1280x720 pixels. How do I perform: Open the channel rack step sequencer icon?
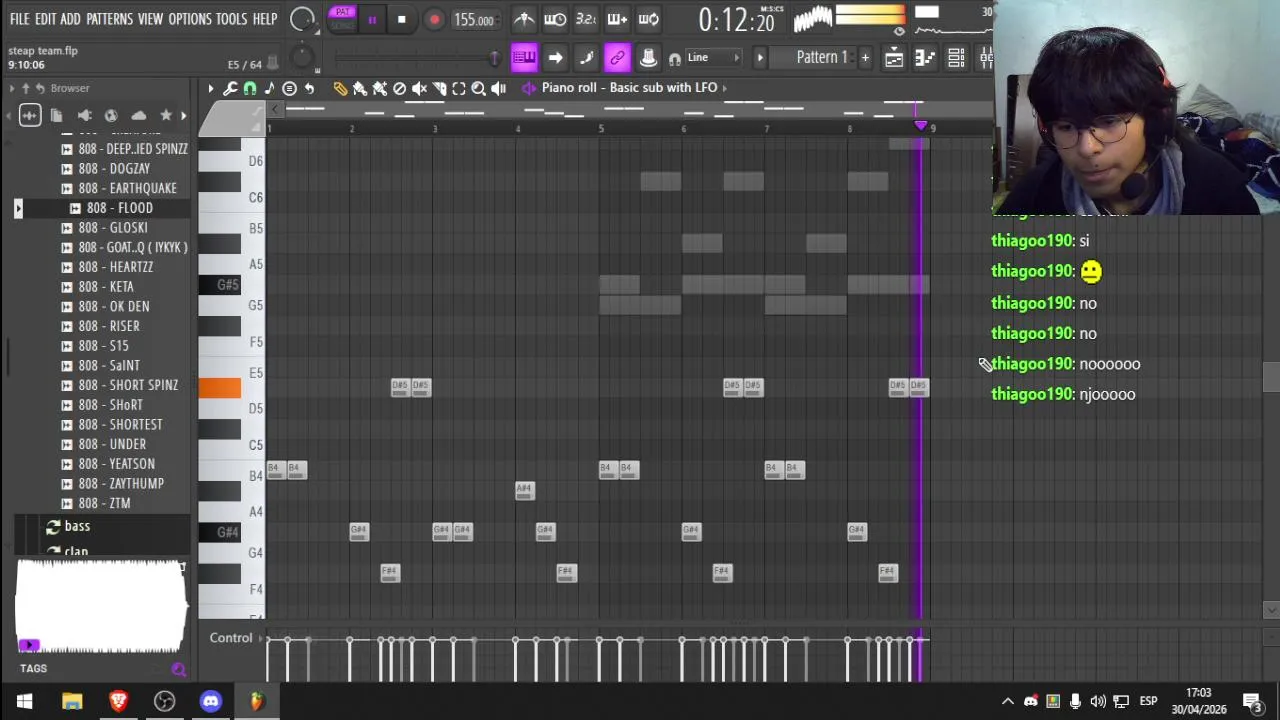pyautogui.click(x=956, y=58)
